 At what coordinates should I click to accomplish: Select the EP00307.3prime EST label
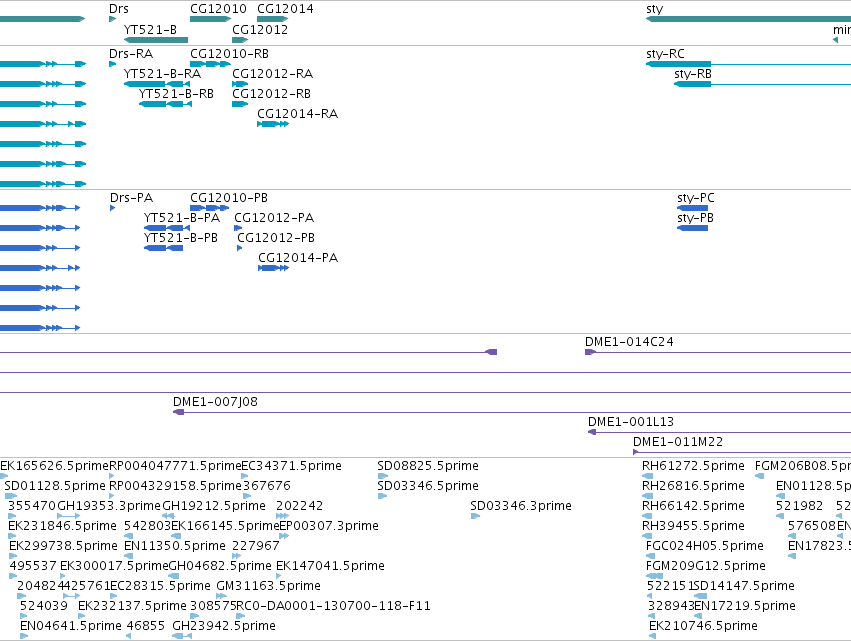[x=329, y=526]
